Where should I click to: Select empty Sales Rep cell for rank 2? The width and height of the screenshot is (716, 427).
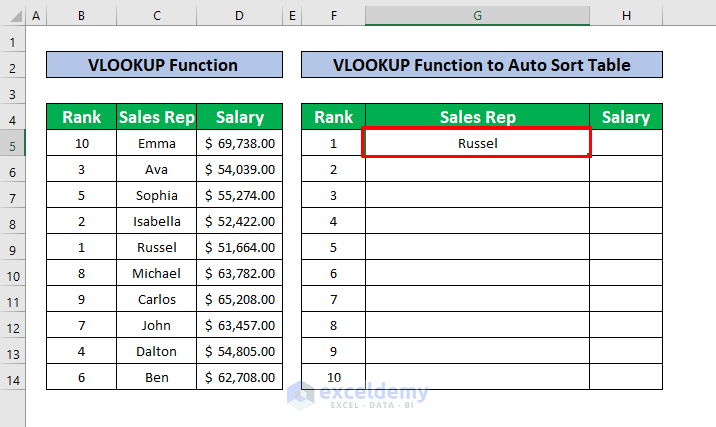(x=477, y=169)
